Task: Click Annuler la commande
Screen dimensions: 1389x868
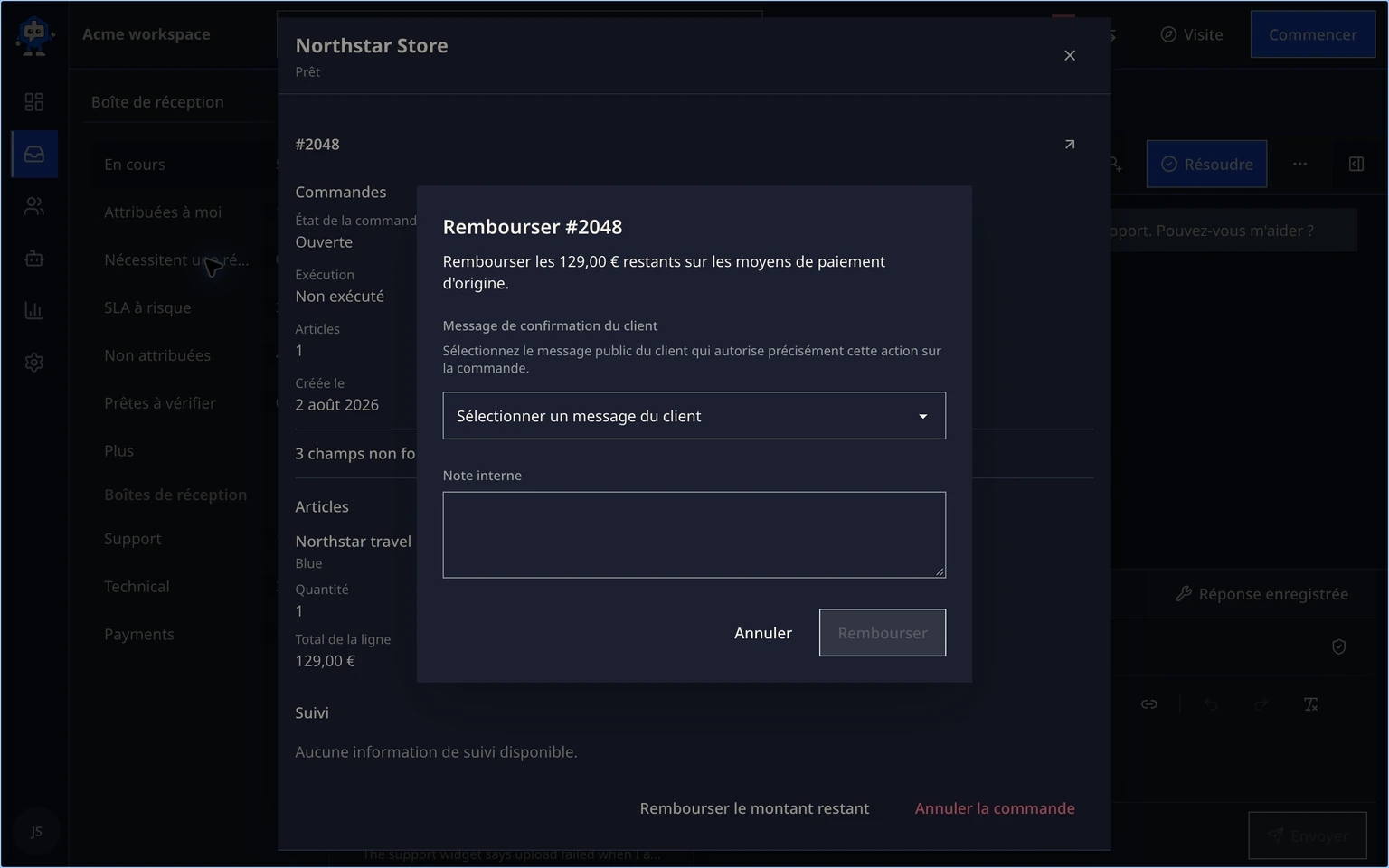Action: [x=995, y=808]
